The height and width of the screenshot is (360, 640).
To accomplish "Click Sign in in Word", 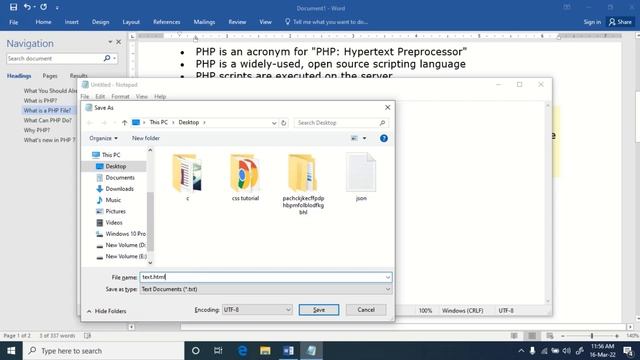I will (x=592, y=22).
